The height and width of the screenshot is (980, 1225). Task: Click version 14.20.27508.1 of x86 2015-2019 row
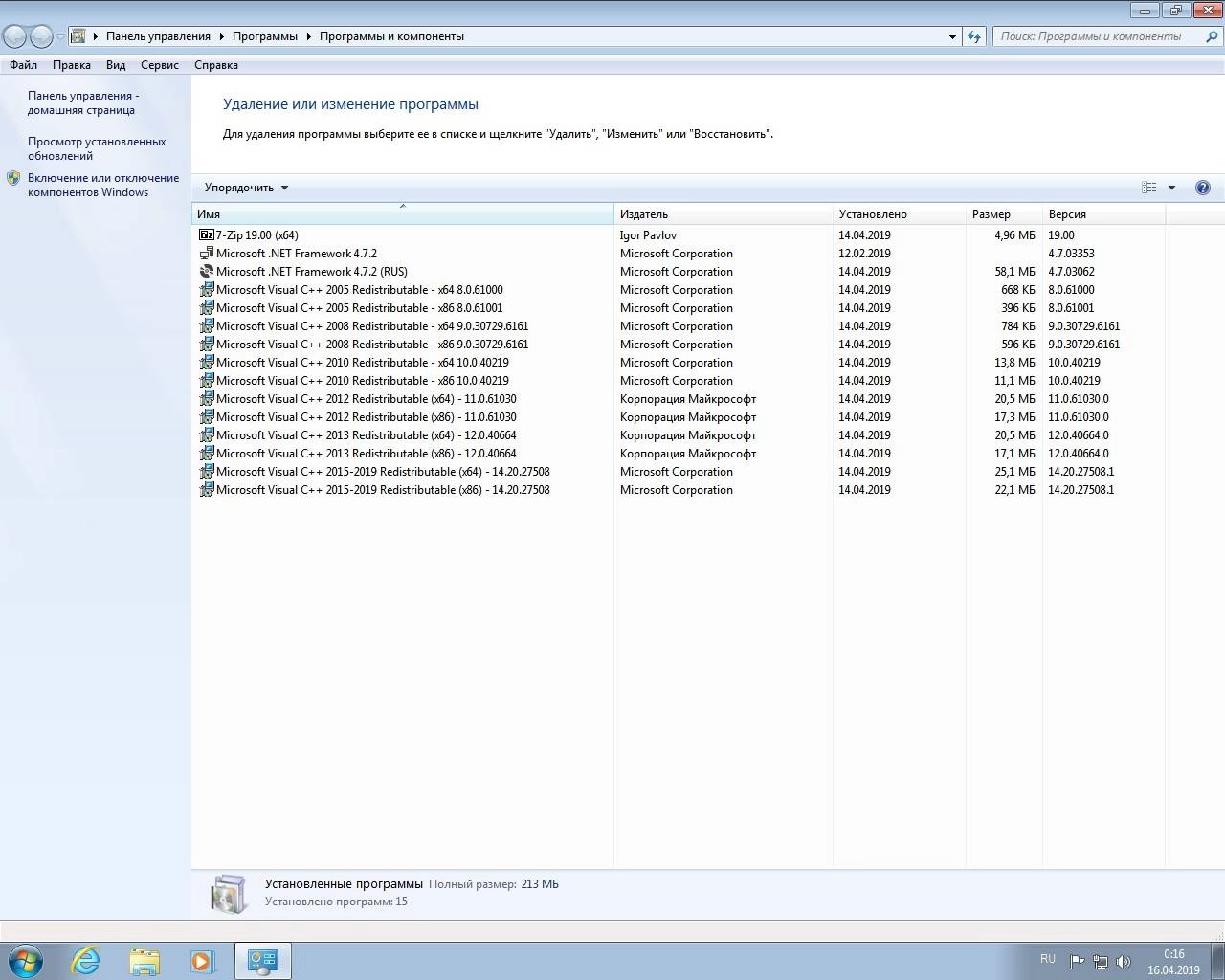coord(1080,489)
